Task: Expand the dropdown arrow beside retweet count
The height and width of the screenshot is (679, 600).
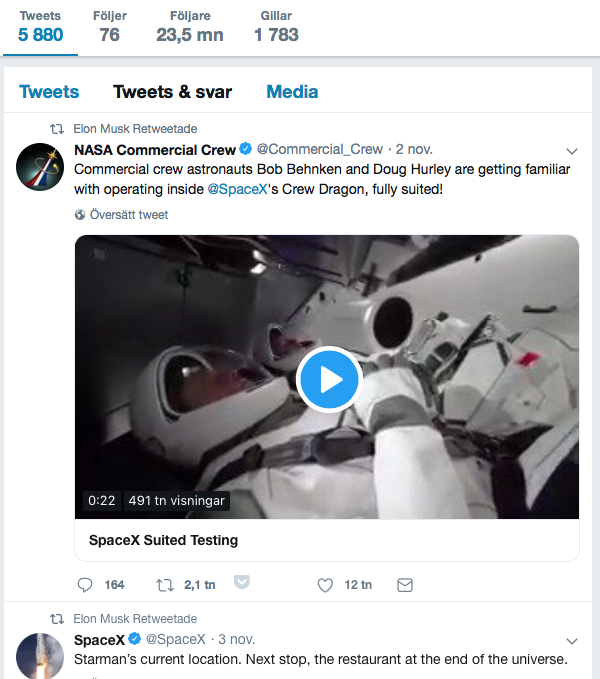Action: (x=241, y=583)
